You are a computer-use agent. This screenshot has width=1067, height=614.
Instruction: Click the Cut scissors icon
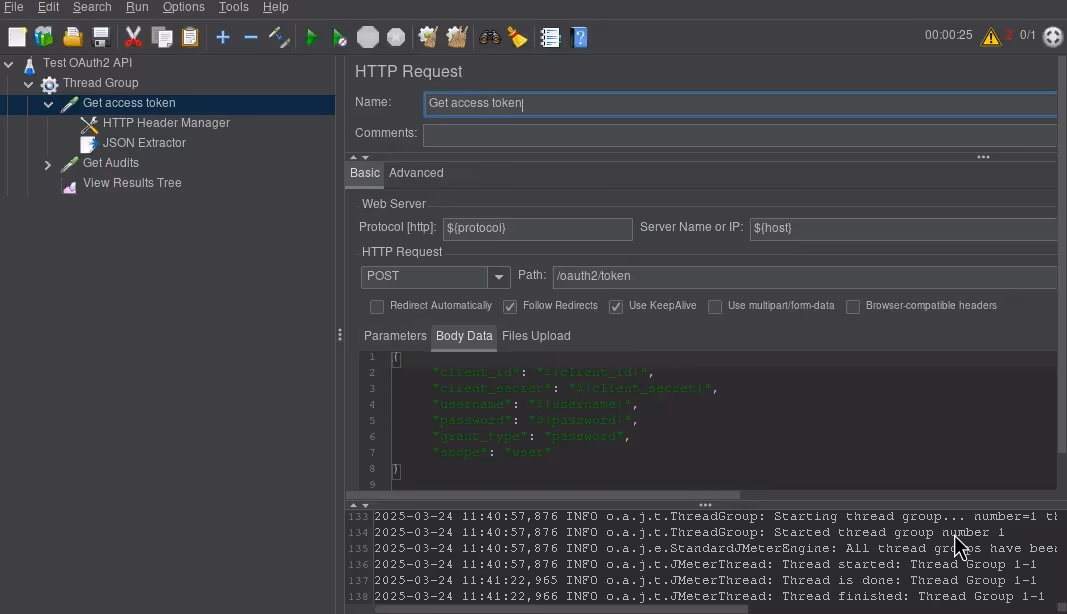133,38
